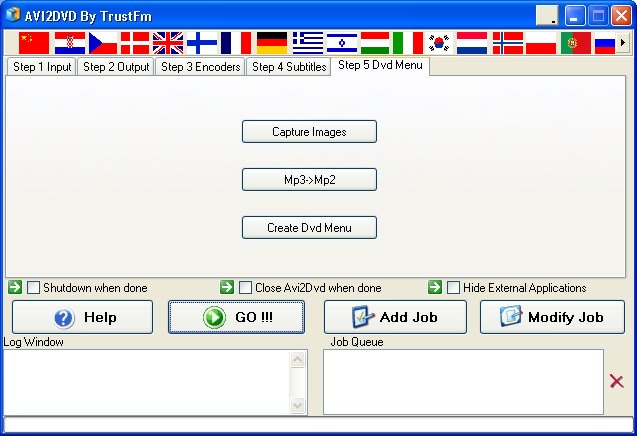The image size is (637, 436).
Task: Pick the Polish flag
Action: pyautogui.click(x=541, y=43)
